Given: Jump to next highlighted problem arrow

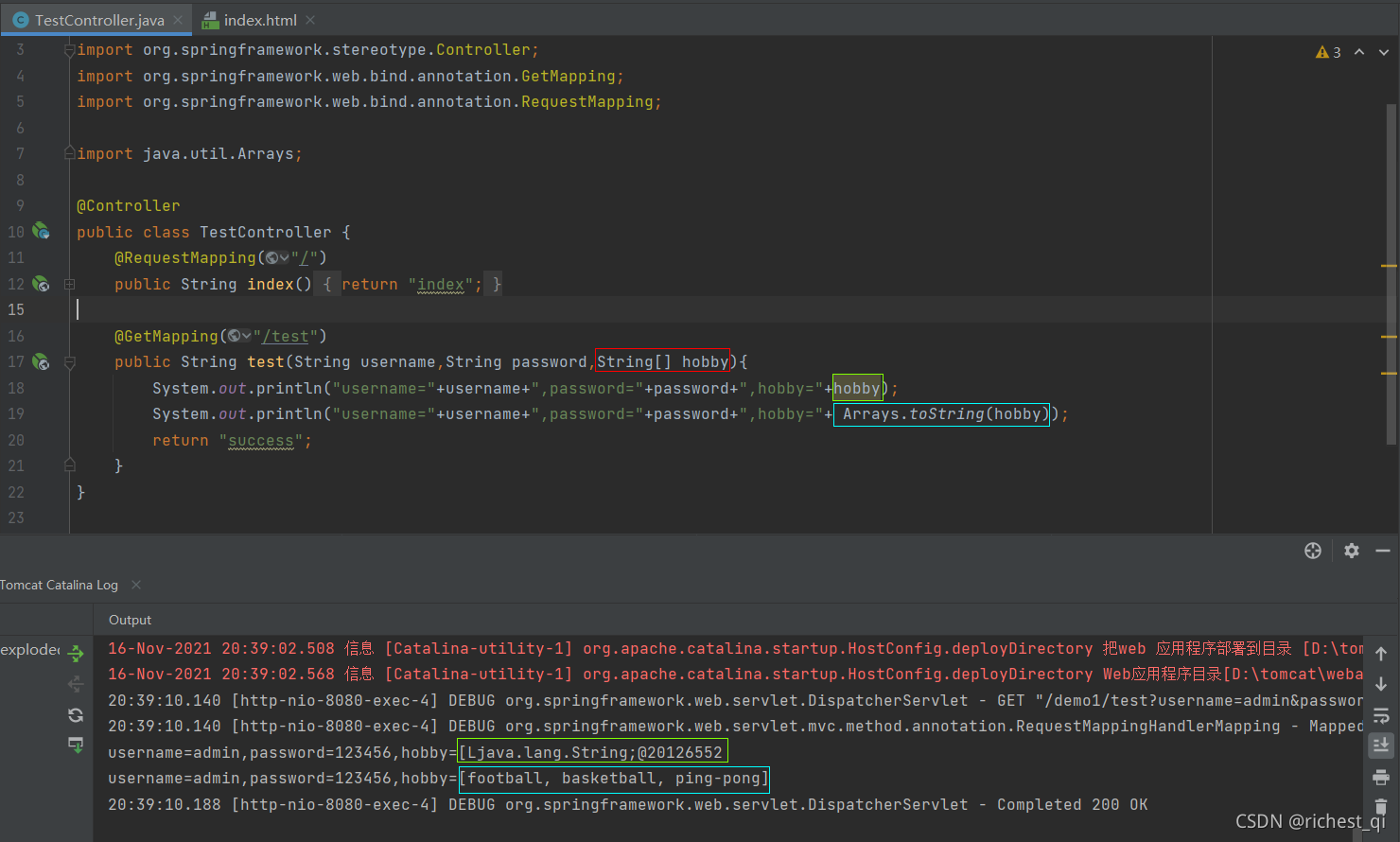Looking at the screenshot, I should 1384,52.
